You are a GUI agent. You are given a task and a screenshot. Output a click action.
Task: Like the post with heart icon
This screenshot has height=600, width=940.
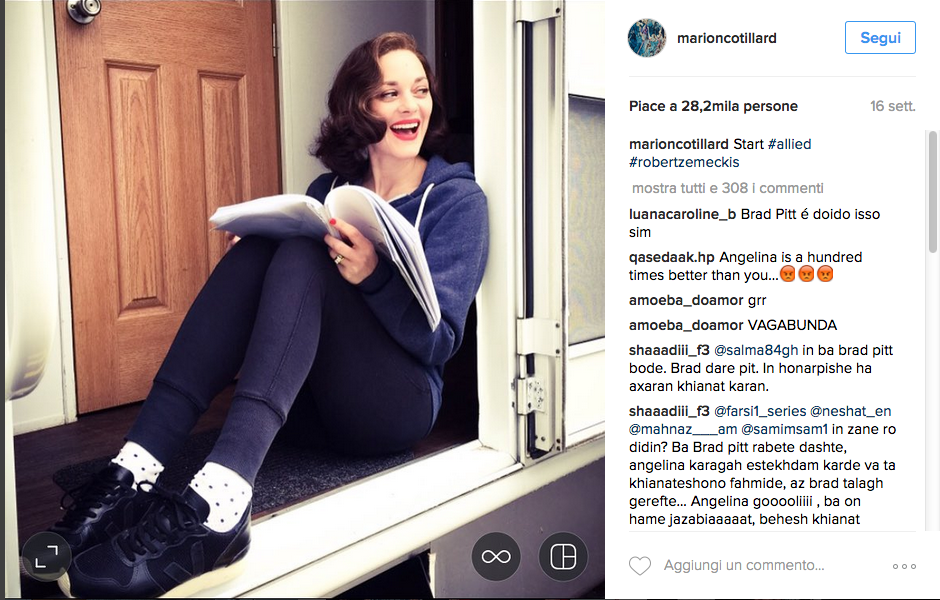point(640,565)
